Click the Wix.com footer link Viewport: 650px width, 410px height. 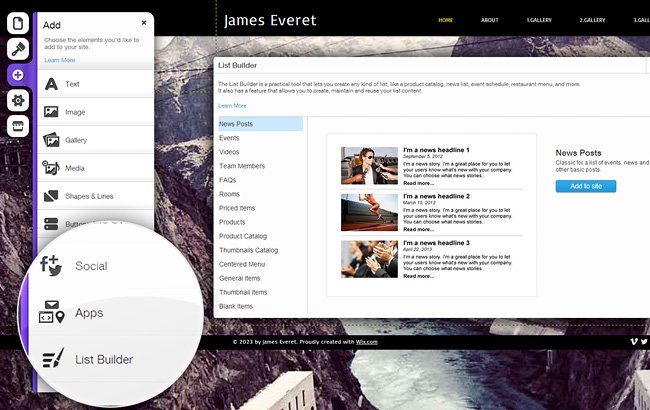coord(366,342)
